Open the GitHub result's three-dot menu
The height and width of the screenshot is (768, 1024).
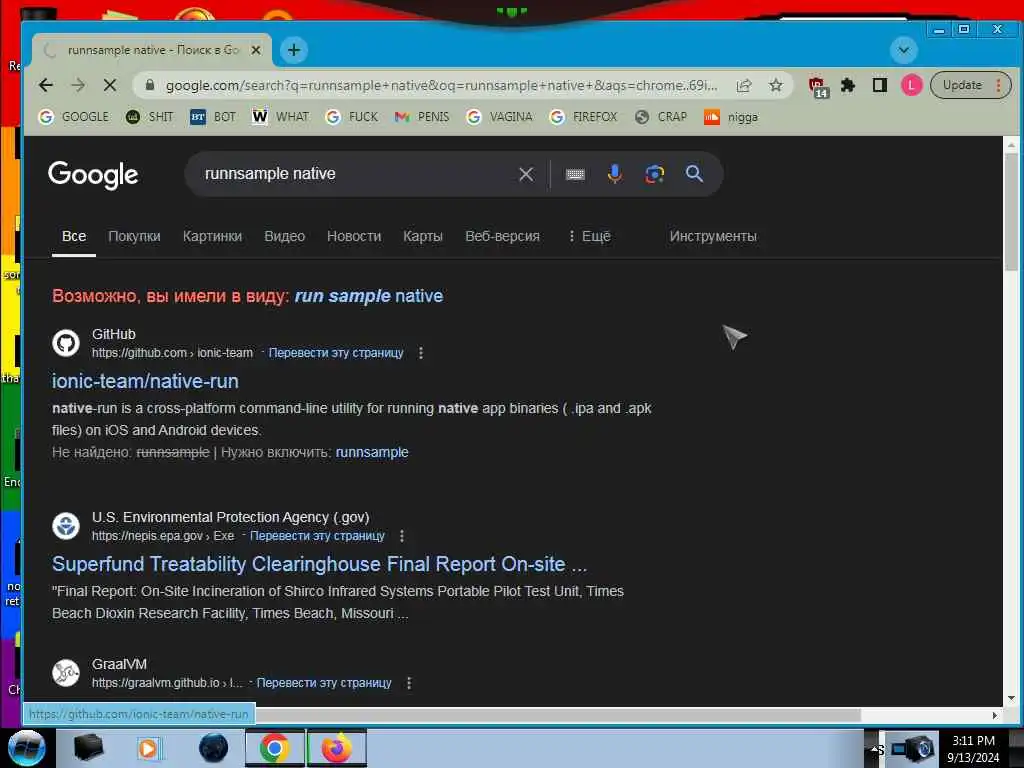click(421, 353)
